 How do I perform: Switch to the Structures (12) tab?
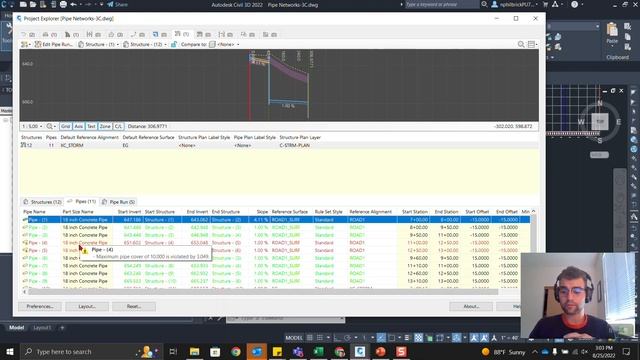[x=42, y=202]
